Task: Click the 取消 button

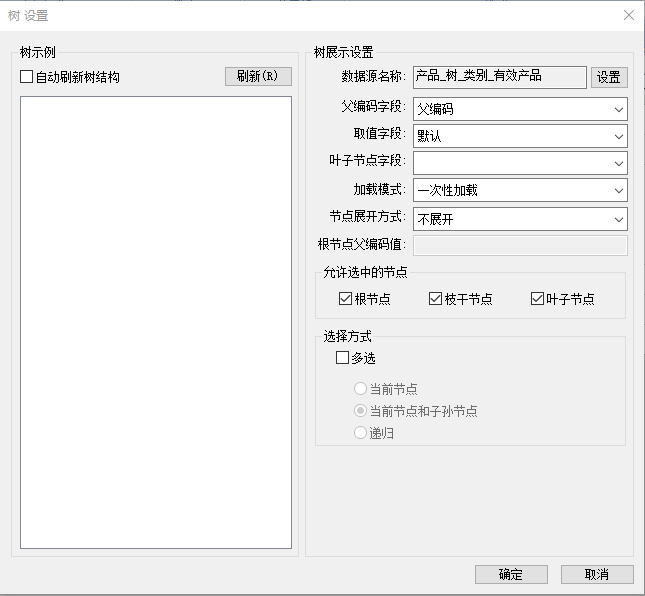Action: point(597,574)
